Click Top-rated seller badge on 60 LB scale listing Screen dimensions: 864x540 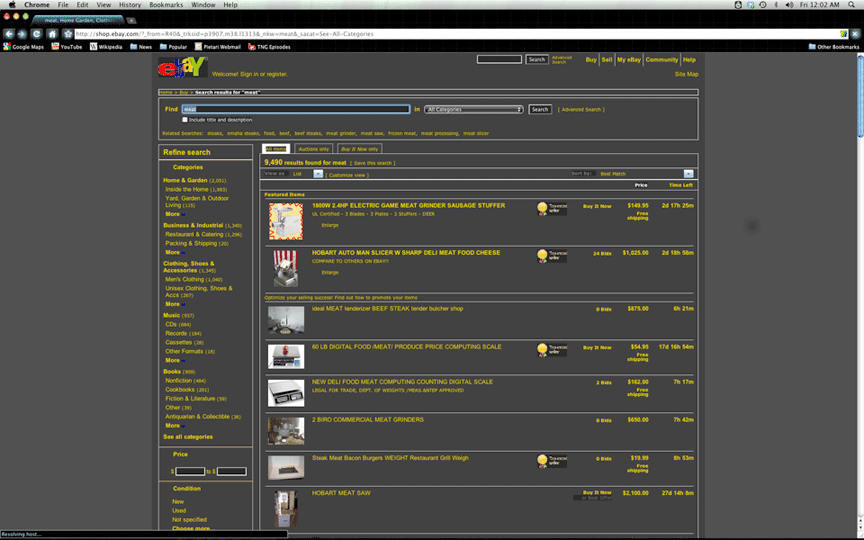552,350
